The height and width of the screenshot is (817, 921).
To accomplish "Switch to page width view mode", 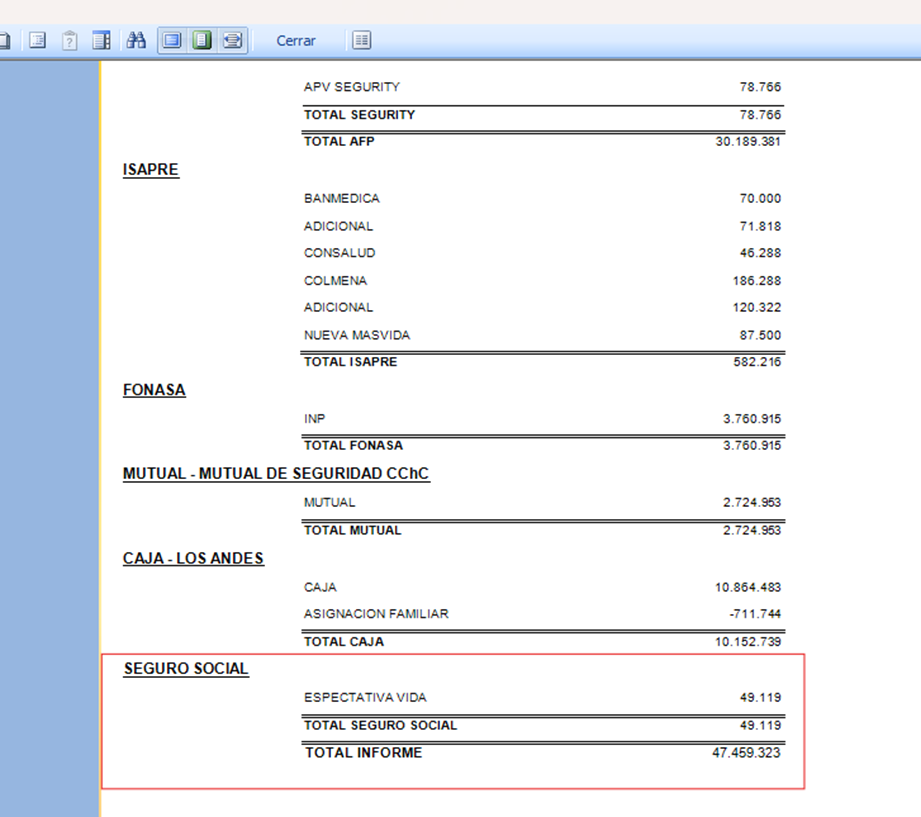I will tap(232, 41).
